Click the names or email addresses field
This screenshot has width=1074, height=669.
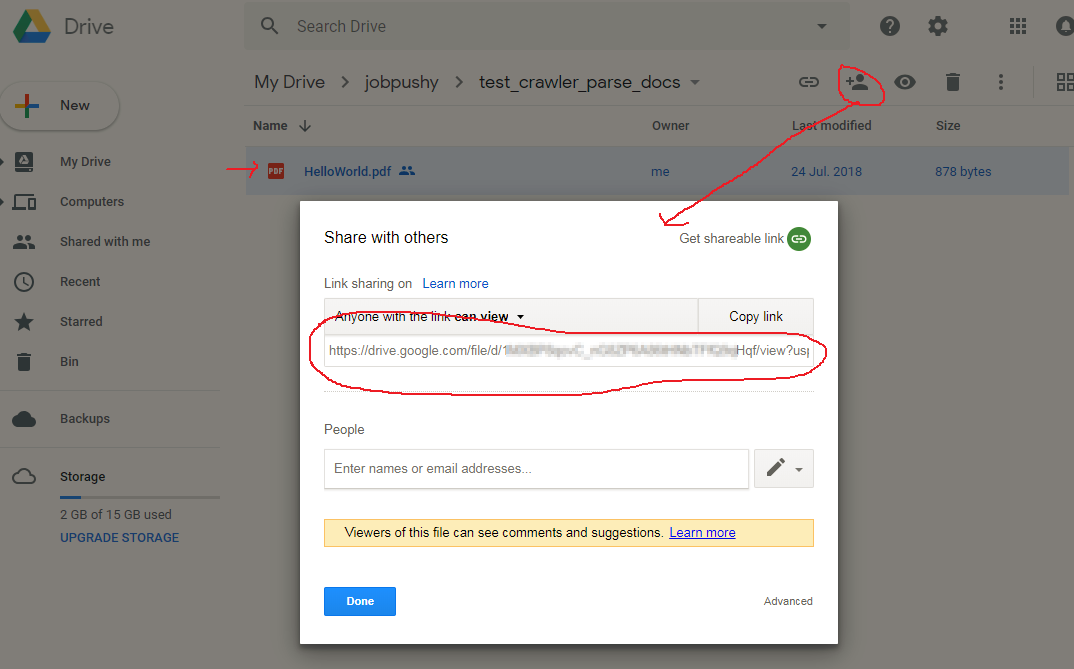coord(536,468)
